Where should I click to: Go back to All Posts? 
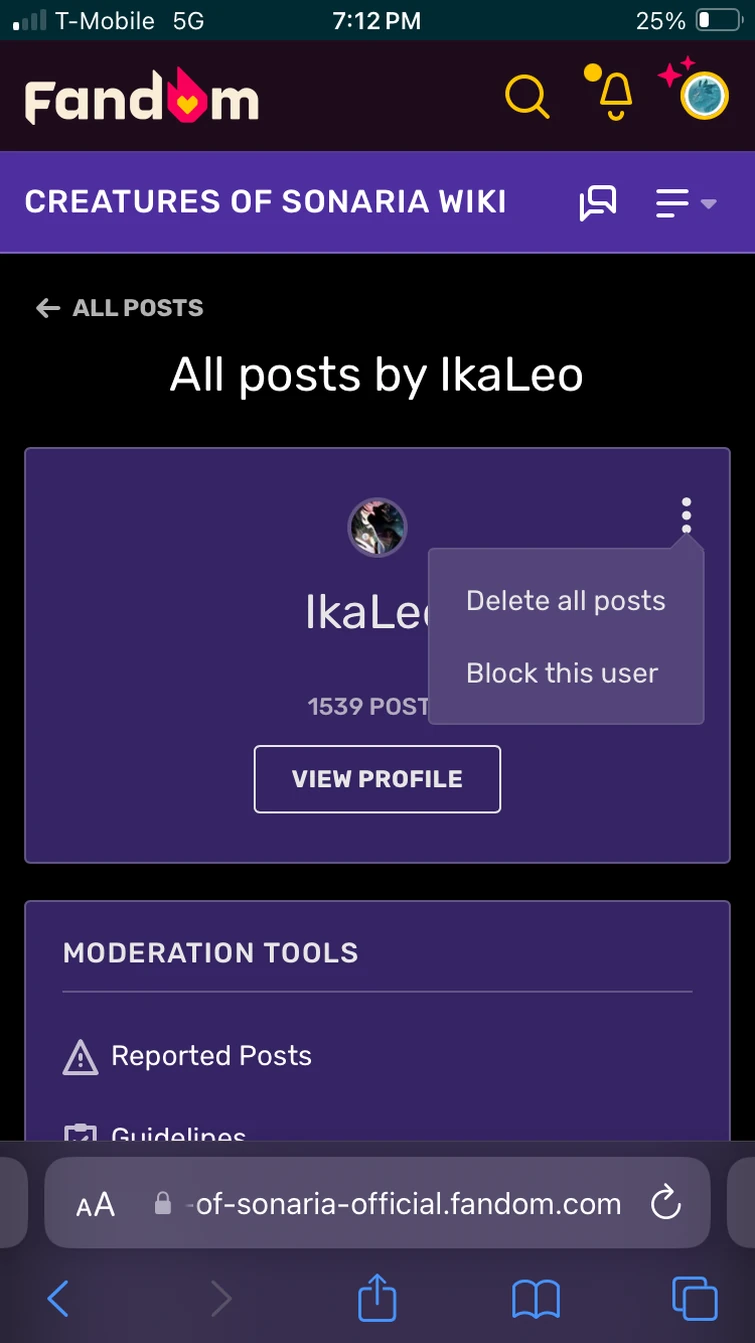[119, 308]
